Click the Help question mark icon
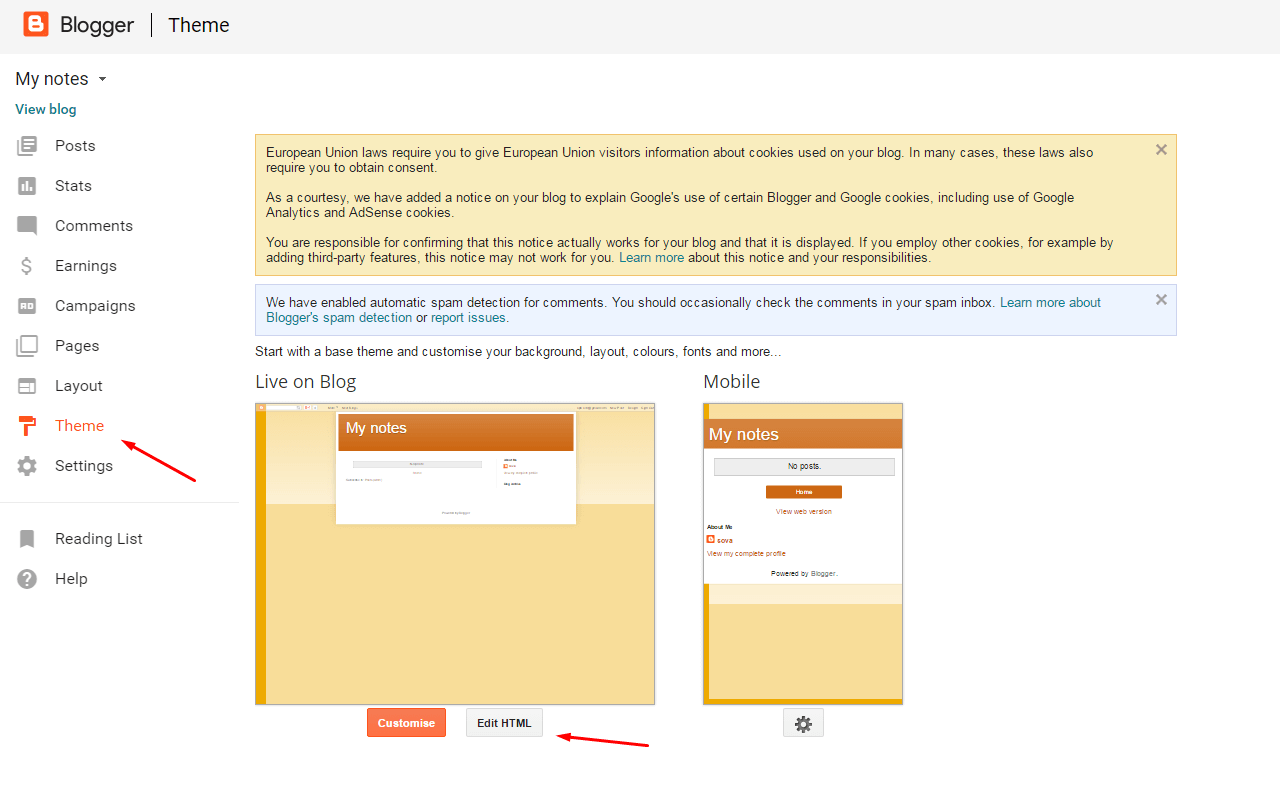Viewport: 1280px width, 791px height. coord(27,579)
